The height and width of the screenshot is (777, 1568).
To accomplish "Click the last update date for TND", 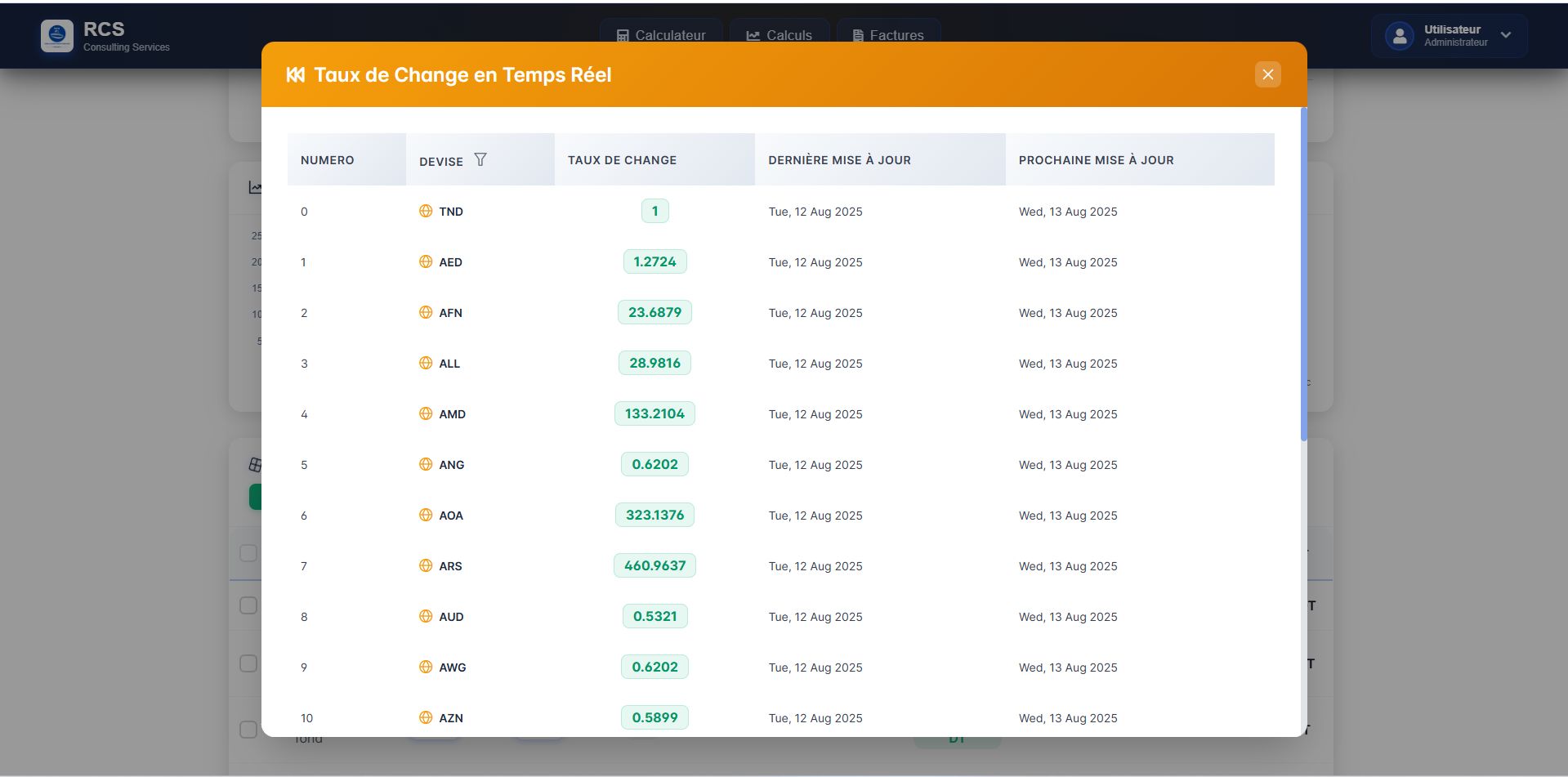I will (815, 212).
